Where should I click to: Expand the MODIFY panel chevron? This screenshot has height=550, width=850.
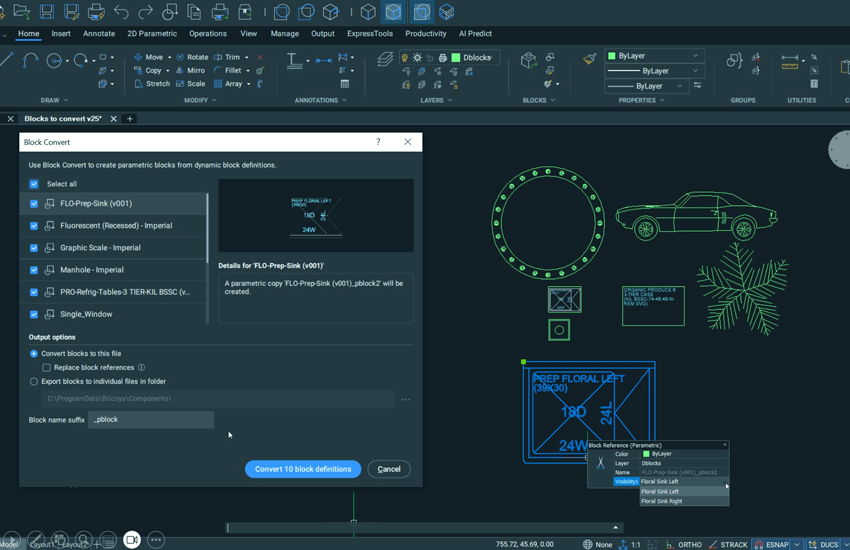pyautogui.click(x=214, y=100)
